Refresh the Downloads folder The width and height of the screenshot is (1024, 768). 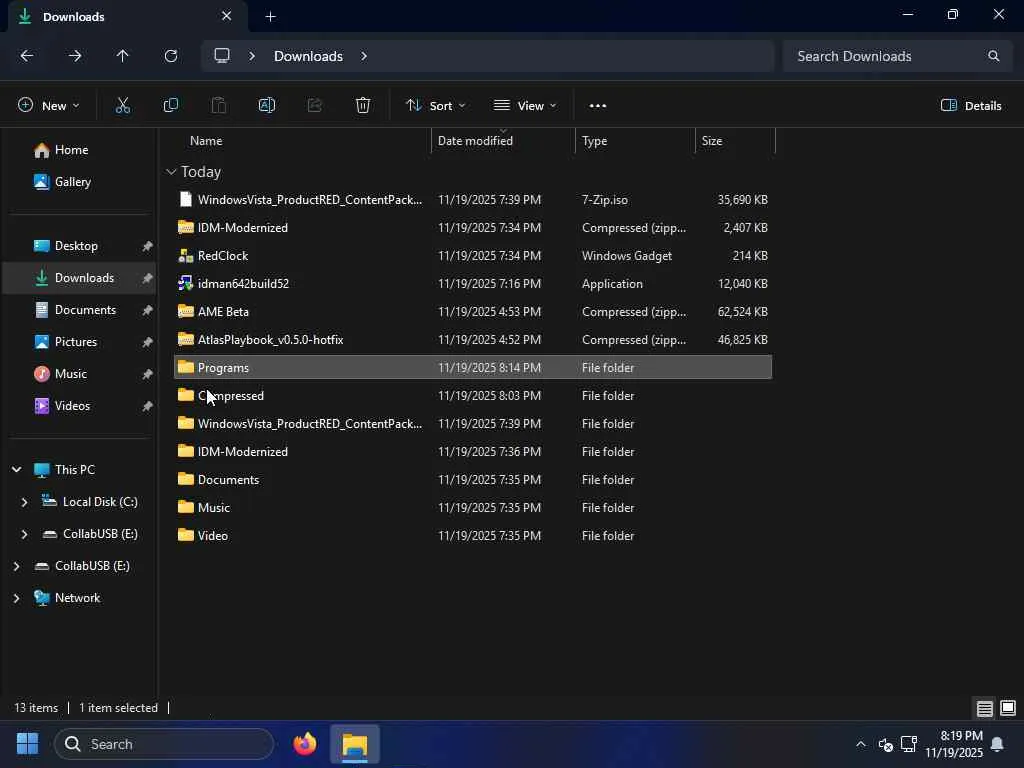point(171,56)
